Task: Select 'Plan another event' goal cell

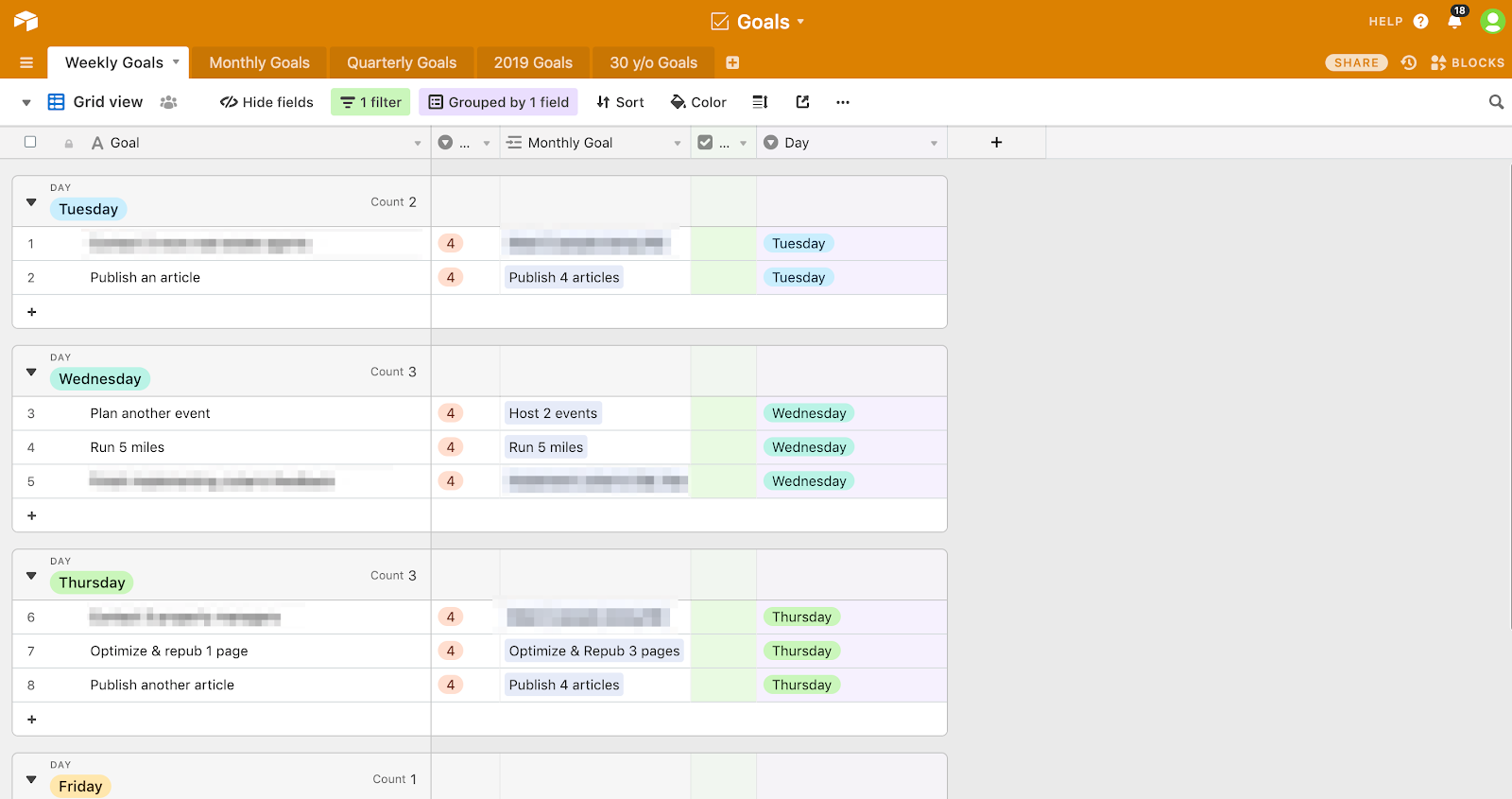Action: (x=222, y=413)
